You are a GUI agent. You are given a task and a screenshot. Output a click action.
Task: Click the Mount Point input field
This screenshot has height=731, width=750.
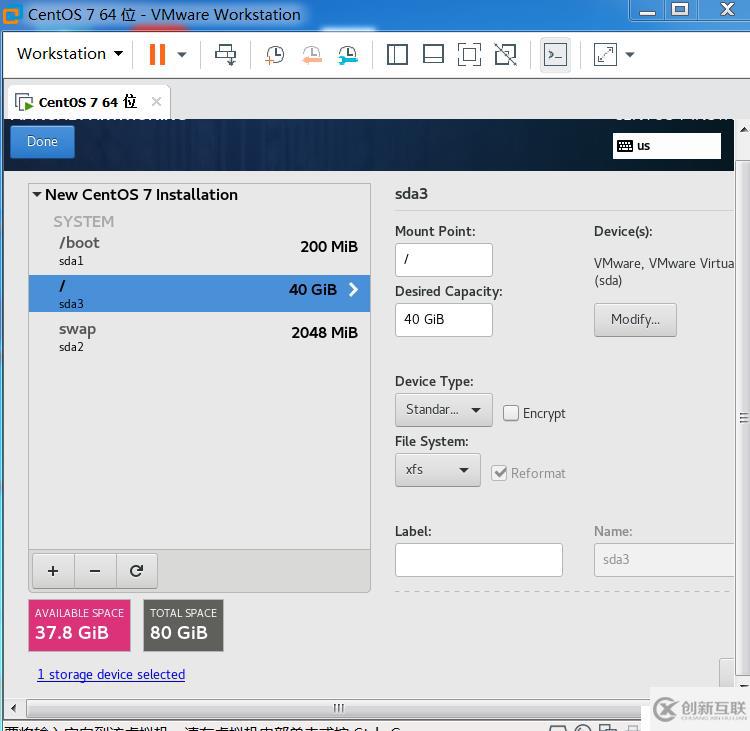[x=443, y=260]
